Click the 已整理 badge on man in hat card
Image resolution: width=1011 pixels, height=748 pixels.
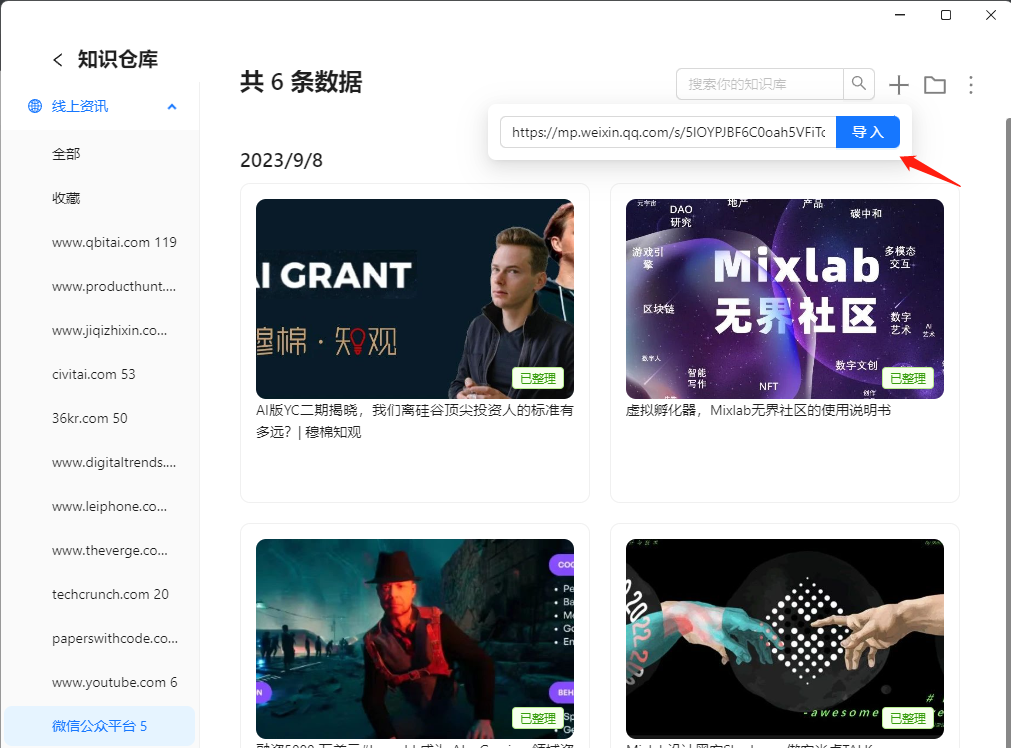click(538, 718)
